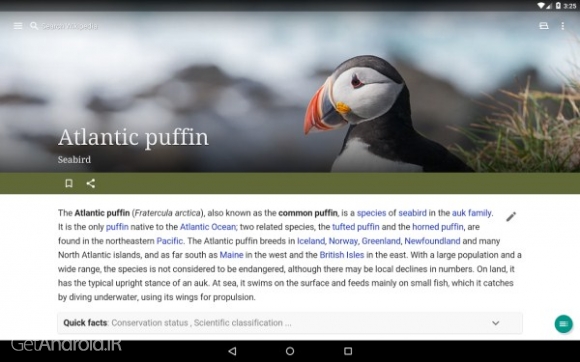Open the 'Atlantic Ocean' link

point(208,227)
